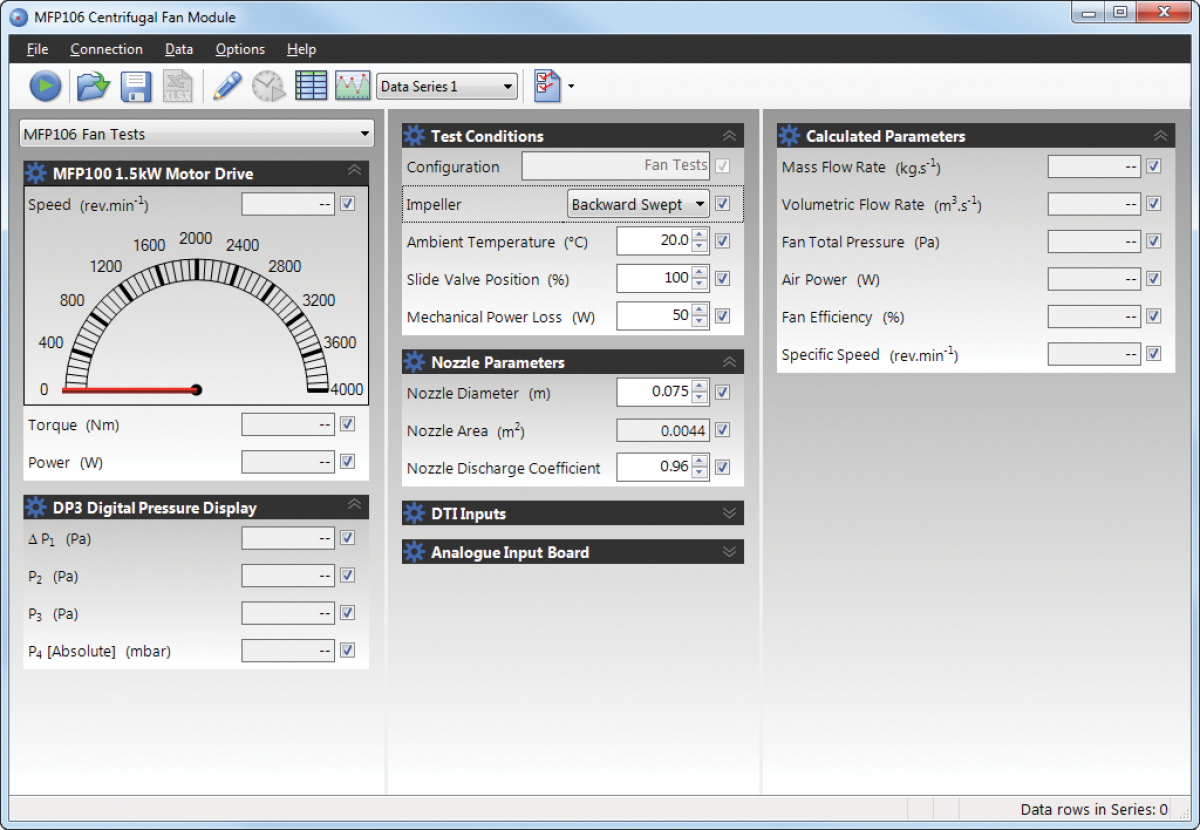Click the Nozzle Discharge Coefficient field
This screenshot has width=1200, height=830.
click(x=654, y=467)
